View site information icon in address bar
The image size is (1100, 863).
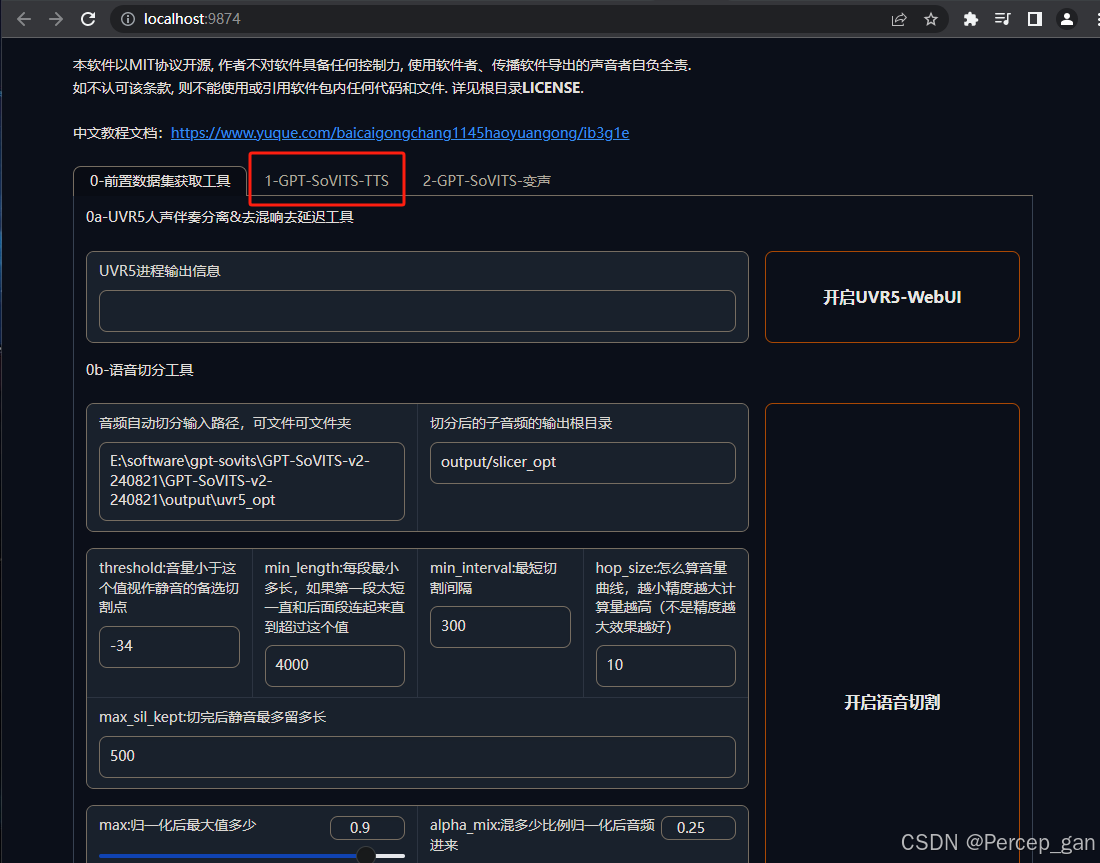(x=128, y=19)
